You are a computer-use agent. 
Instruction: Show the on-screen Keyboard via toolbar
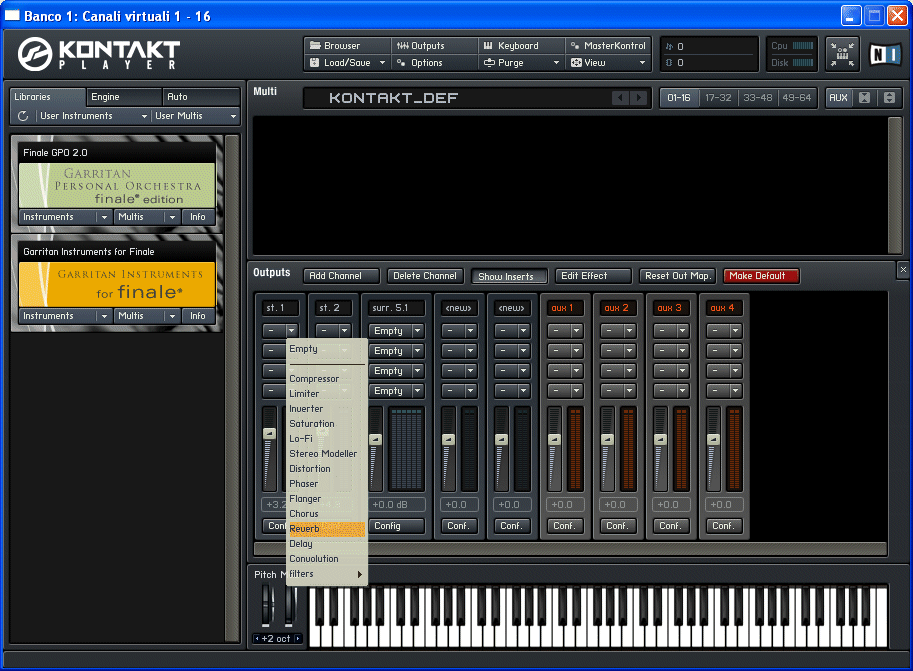click(521, 45)
